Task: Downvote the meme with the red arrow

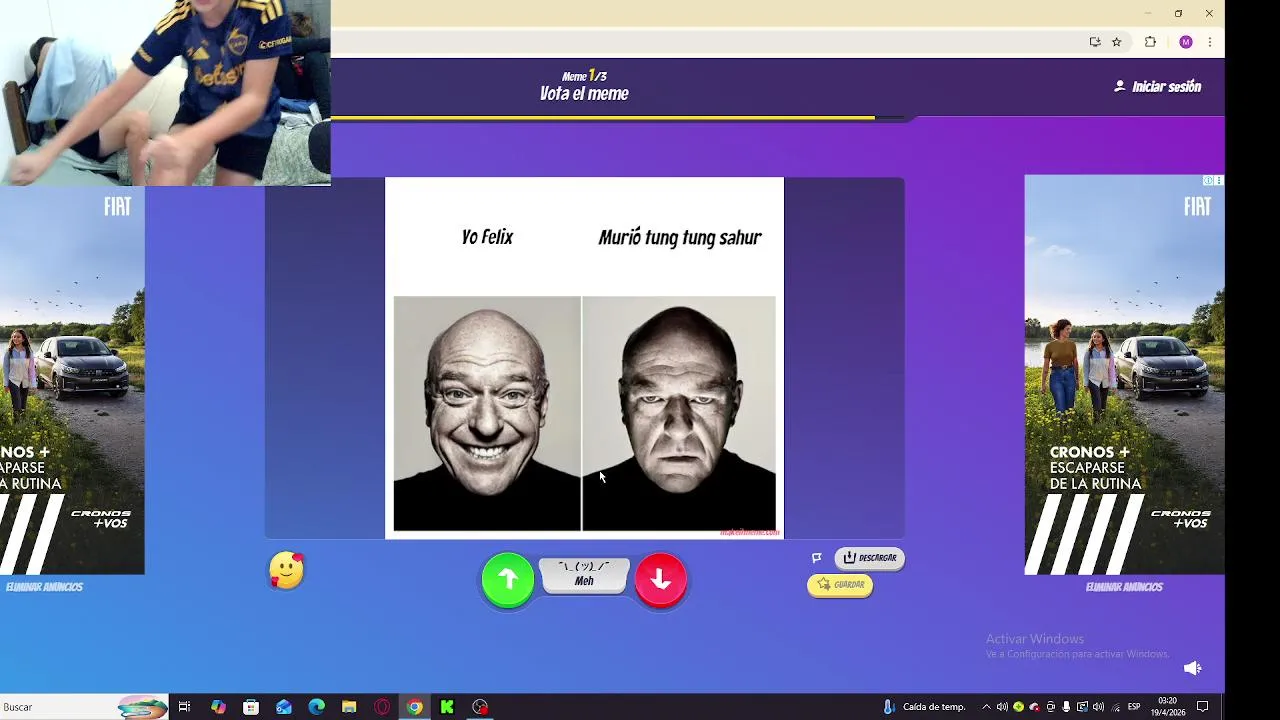Action: [660, 579]
